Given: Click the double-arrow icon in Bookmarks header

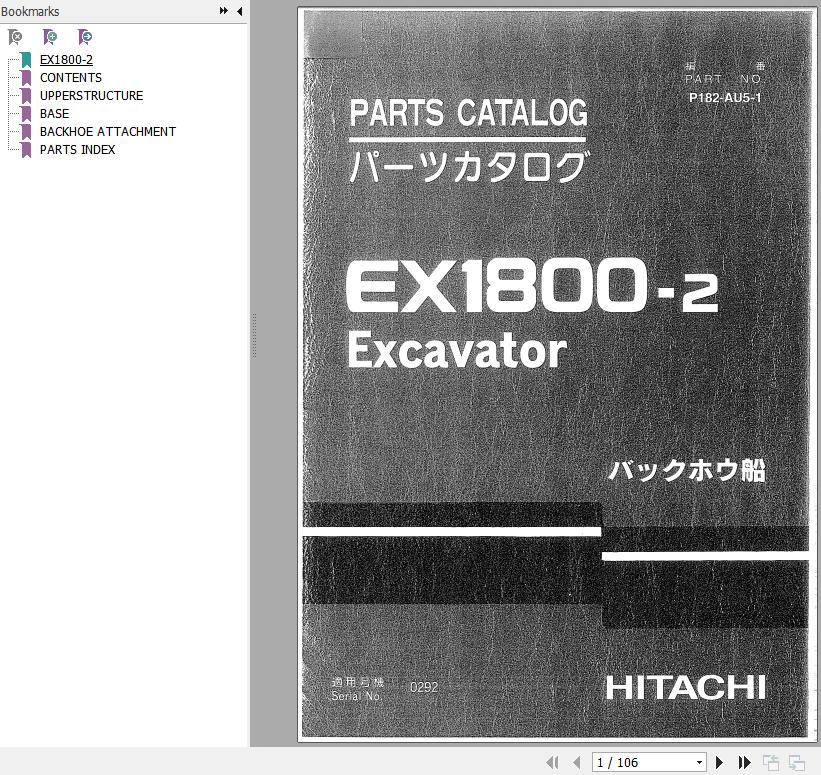Looking at the screenshot, I should [x=224, y=10].
